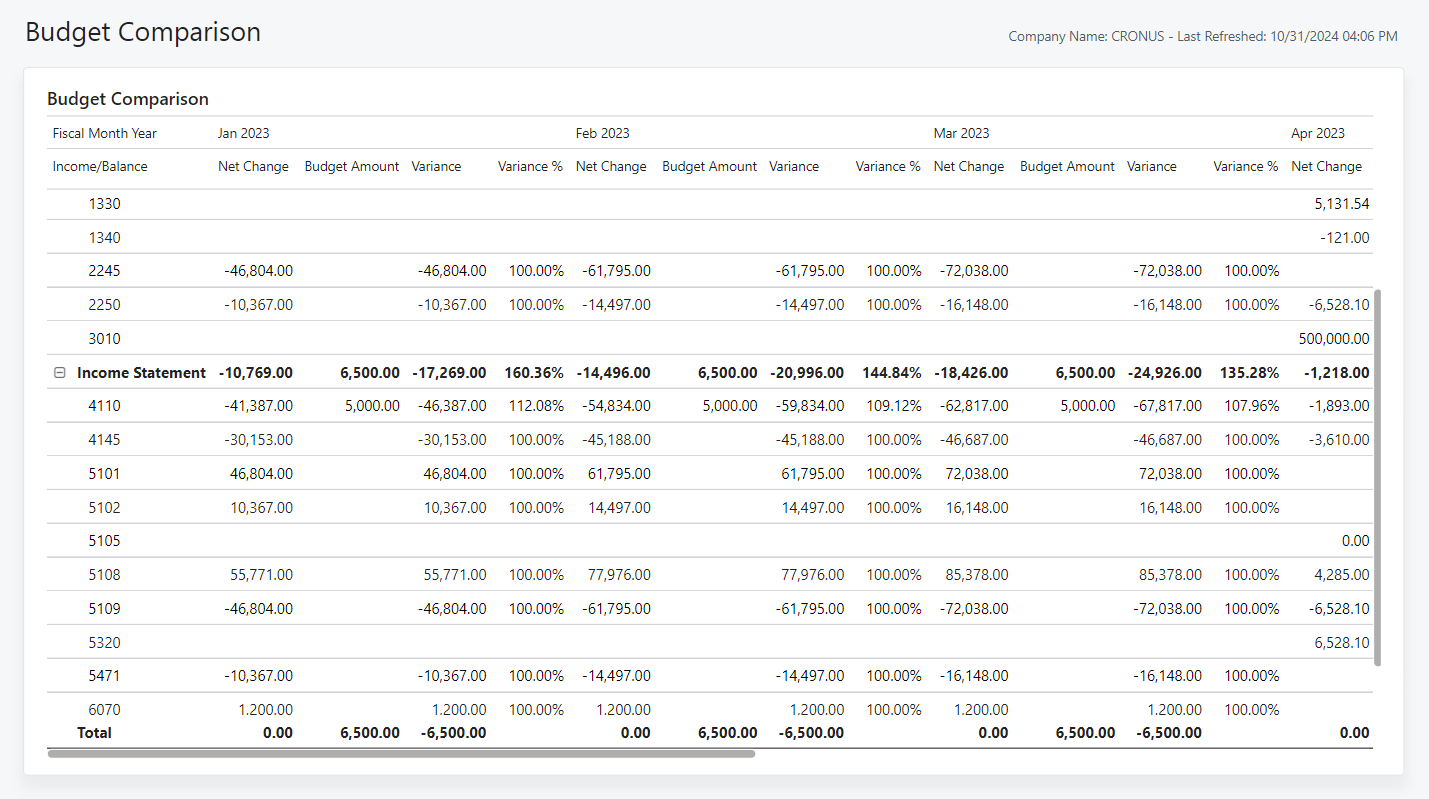Click the Mar 2023 column header
The image size is (1429, 799).
(x=961, y=132)
